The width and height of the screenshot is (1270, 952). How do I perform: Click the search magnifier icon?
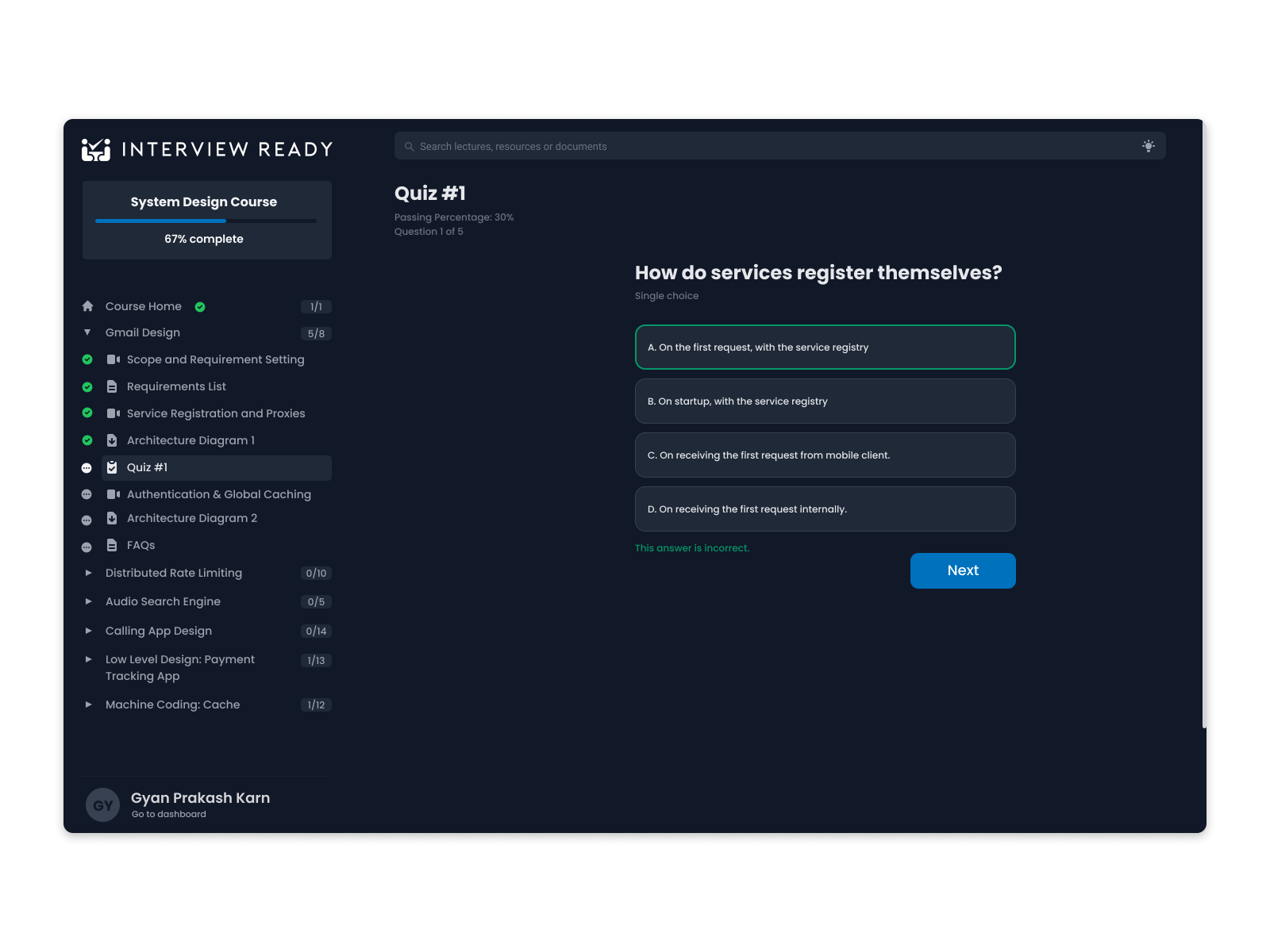[408, 146]
